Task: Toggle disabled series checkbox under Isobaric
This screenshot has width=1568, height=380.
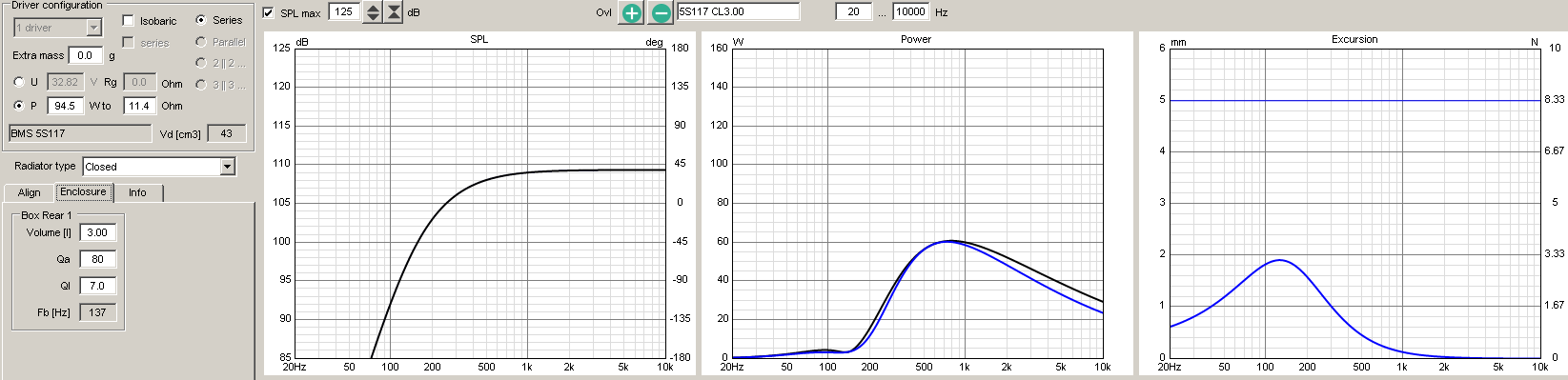Action: click(x=129, y=42)
